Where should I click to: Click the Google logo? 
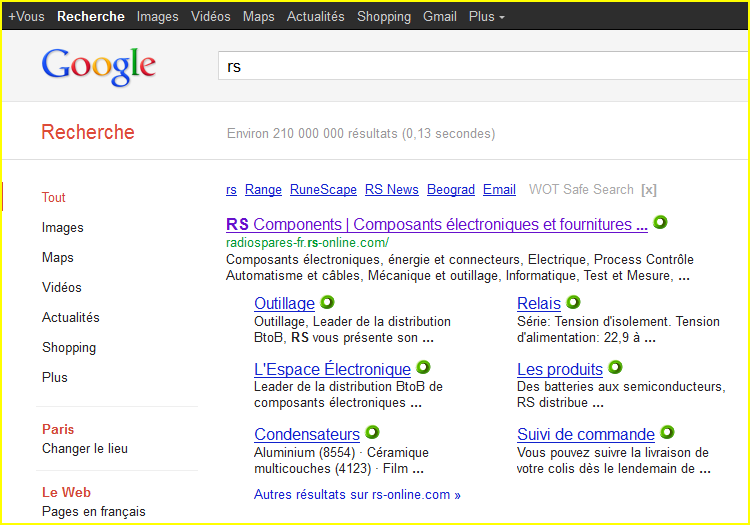[99, 66]
